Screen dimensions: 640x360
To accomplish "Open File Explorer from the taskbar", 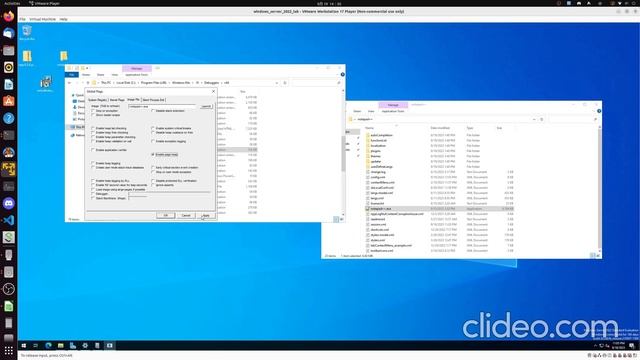I will 60,346.
